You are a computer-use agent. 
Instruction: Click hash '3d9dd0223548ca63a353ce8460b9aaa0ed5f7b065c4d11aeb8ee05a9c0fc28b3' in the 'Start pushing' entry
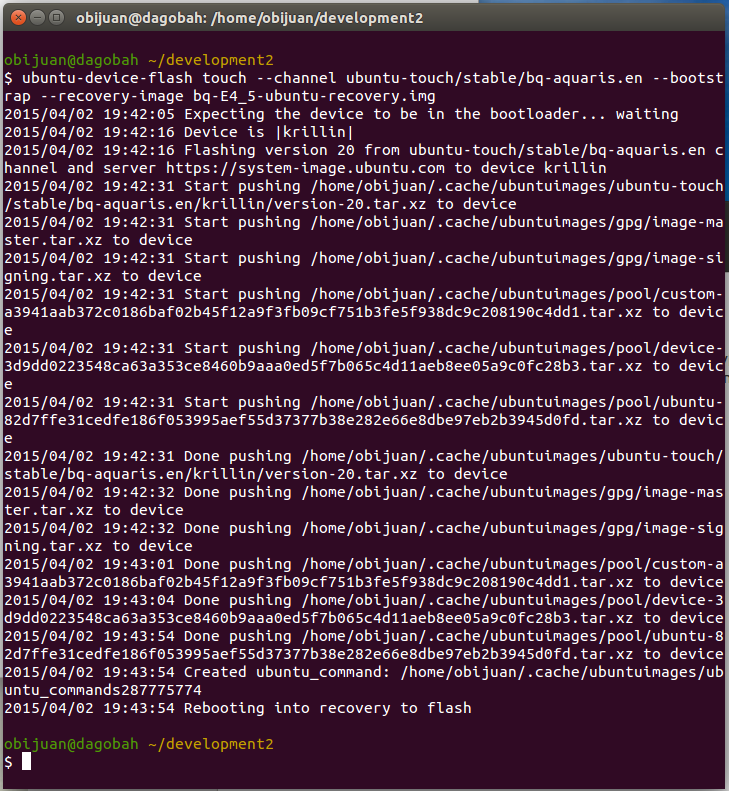click(292, 366)
